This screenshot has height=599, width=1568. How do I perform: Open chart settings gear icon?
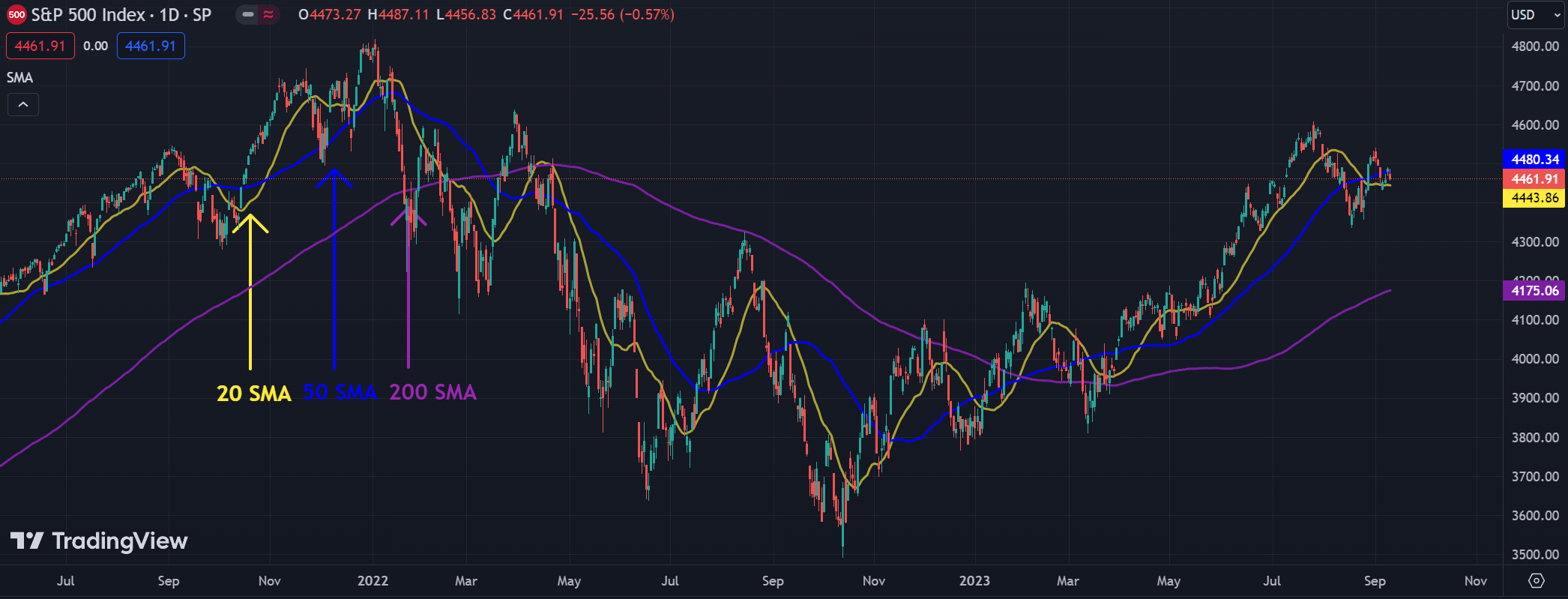[x=1537, y=580]
